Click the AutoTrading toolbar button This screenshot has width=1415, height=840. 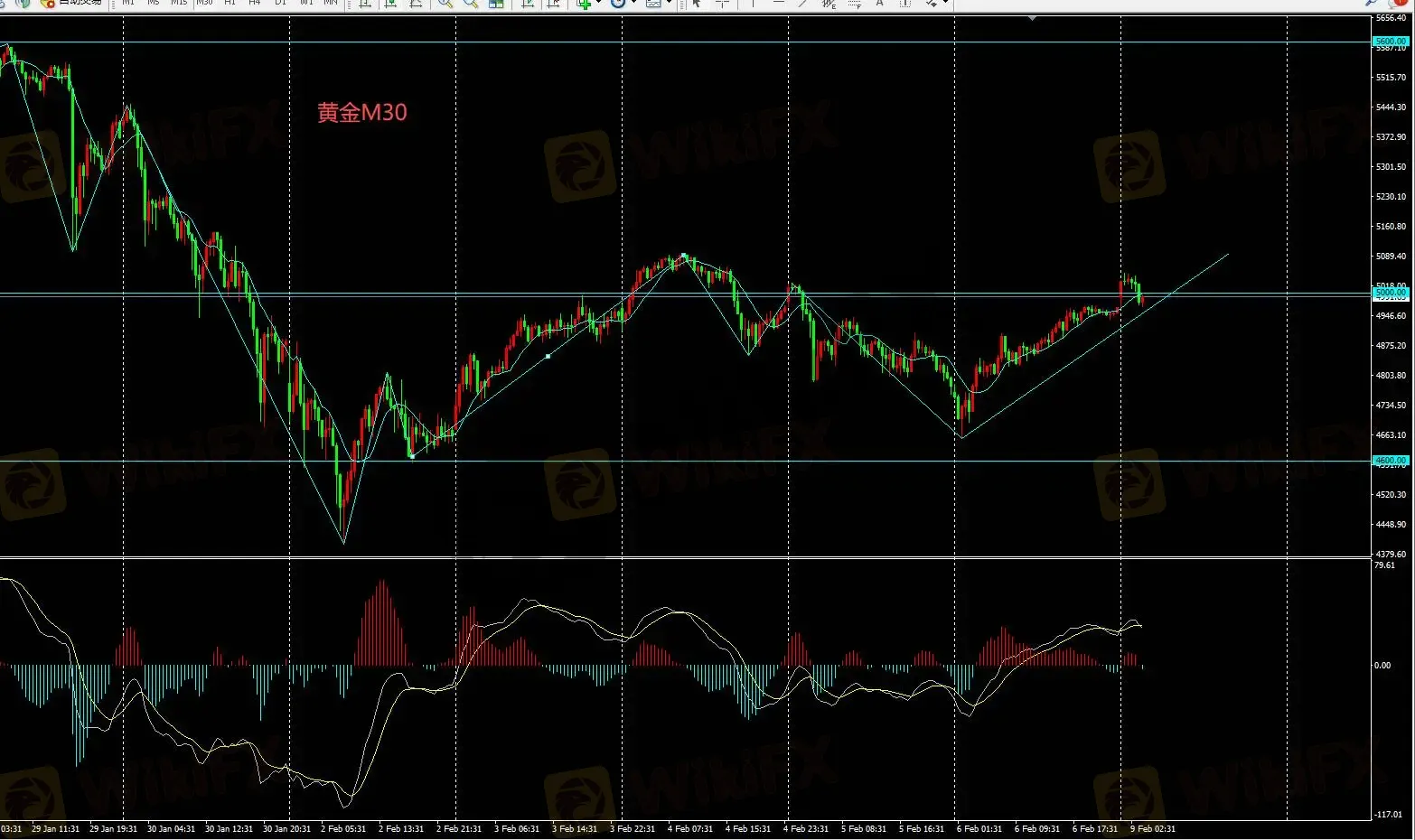[72, 3]
